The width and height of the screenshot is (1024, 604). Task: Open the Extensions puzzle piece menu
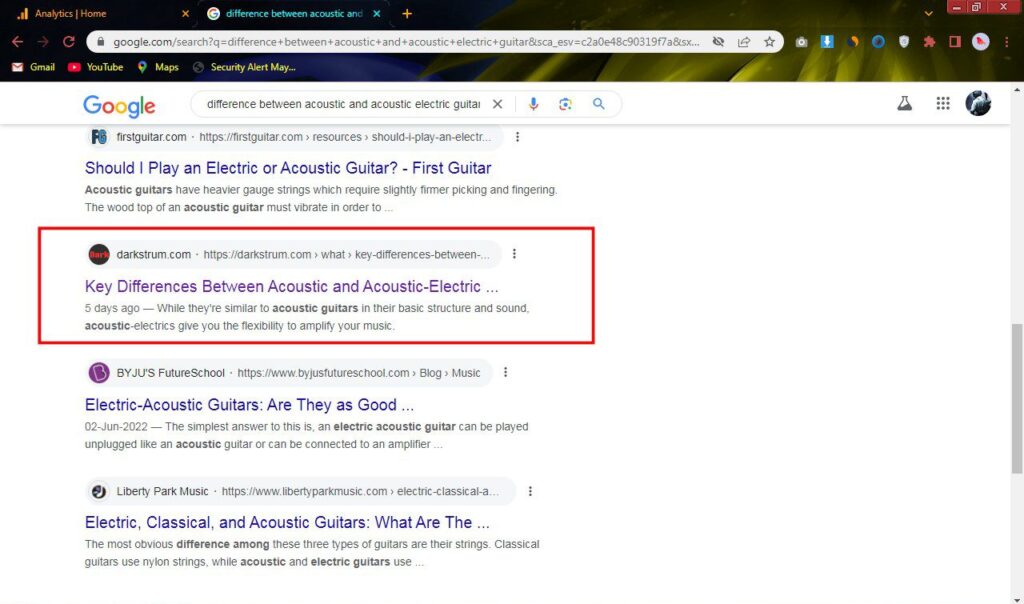pos(929,42)
